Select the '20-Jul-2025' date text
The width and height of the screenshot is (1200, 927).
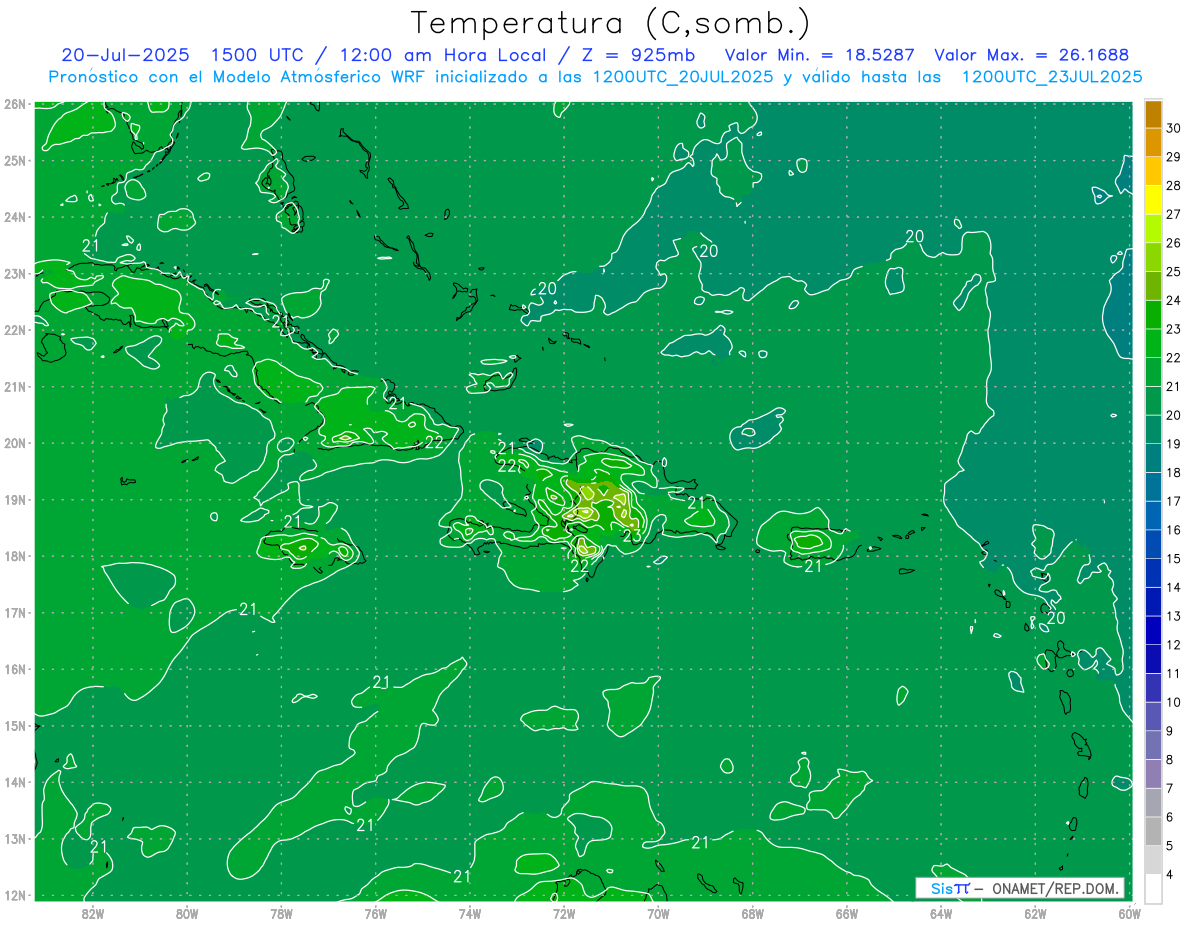pyautogui.click(x=123, y=55)
